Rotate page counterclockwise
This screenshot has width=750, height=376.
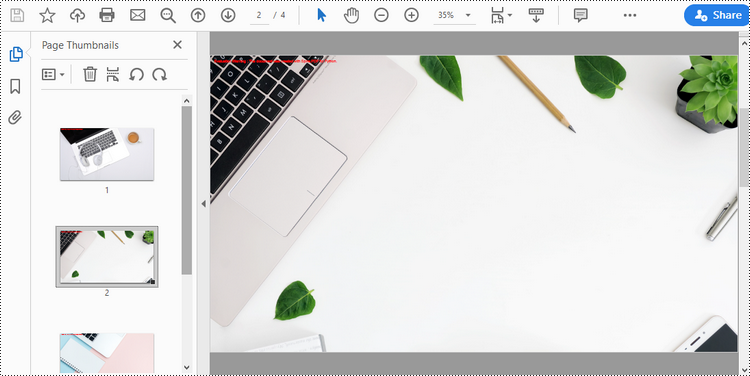click(136, 74)
